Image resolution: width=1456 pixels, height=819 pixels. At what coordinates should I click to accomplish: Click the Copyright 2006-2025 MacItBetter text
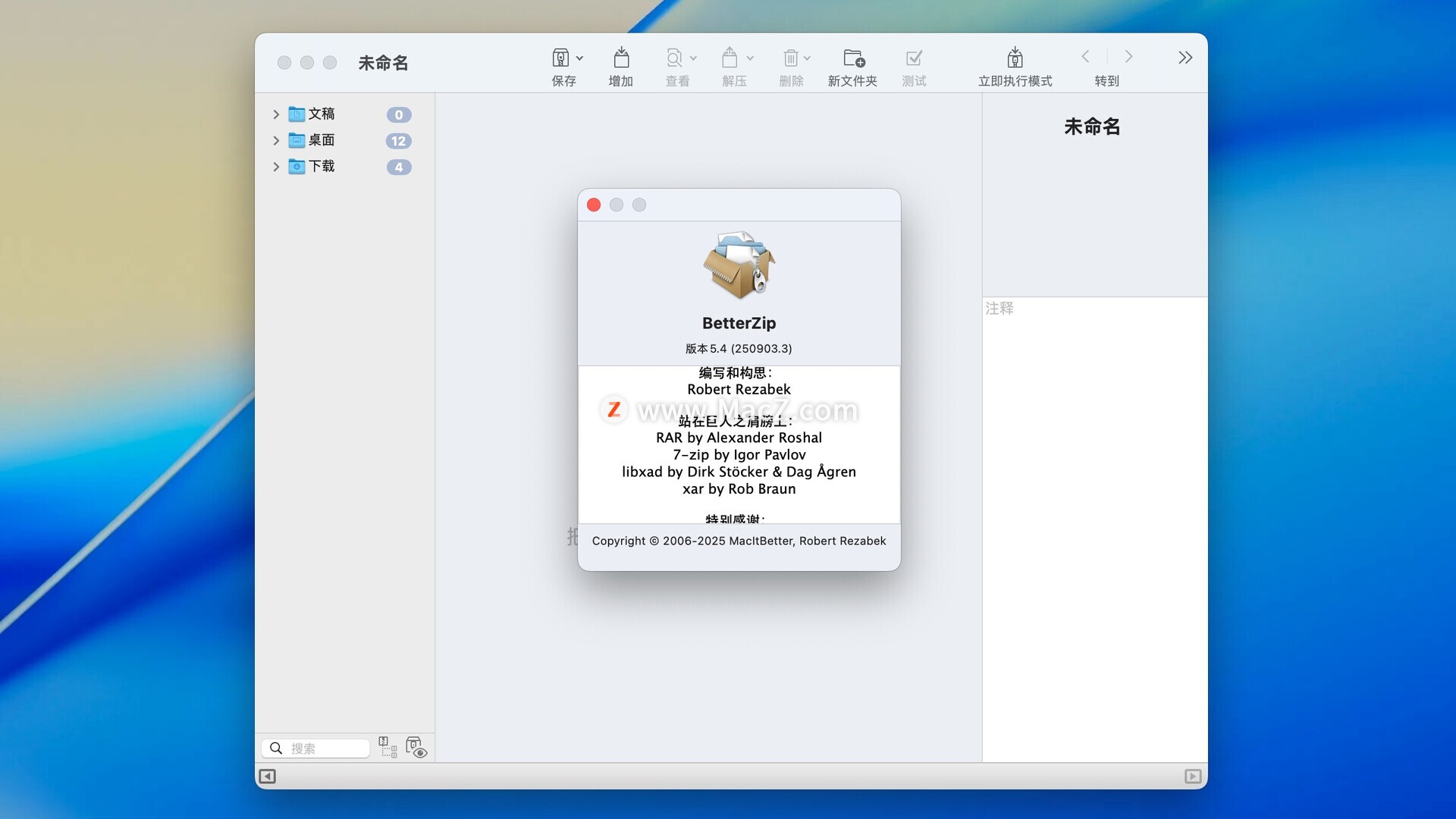click(x=739, y=541)
